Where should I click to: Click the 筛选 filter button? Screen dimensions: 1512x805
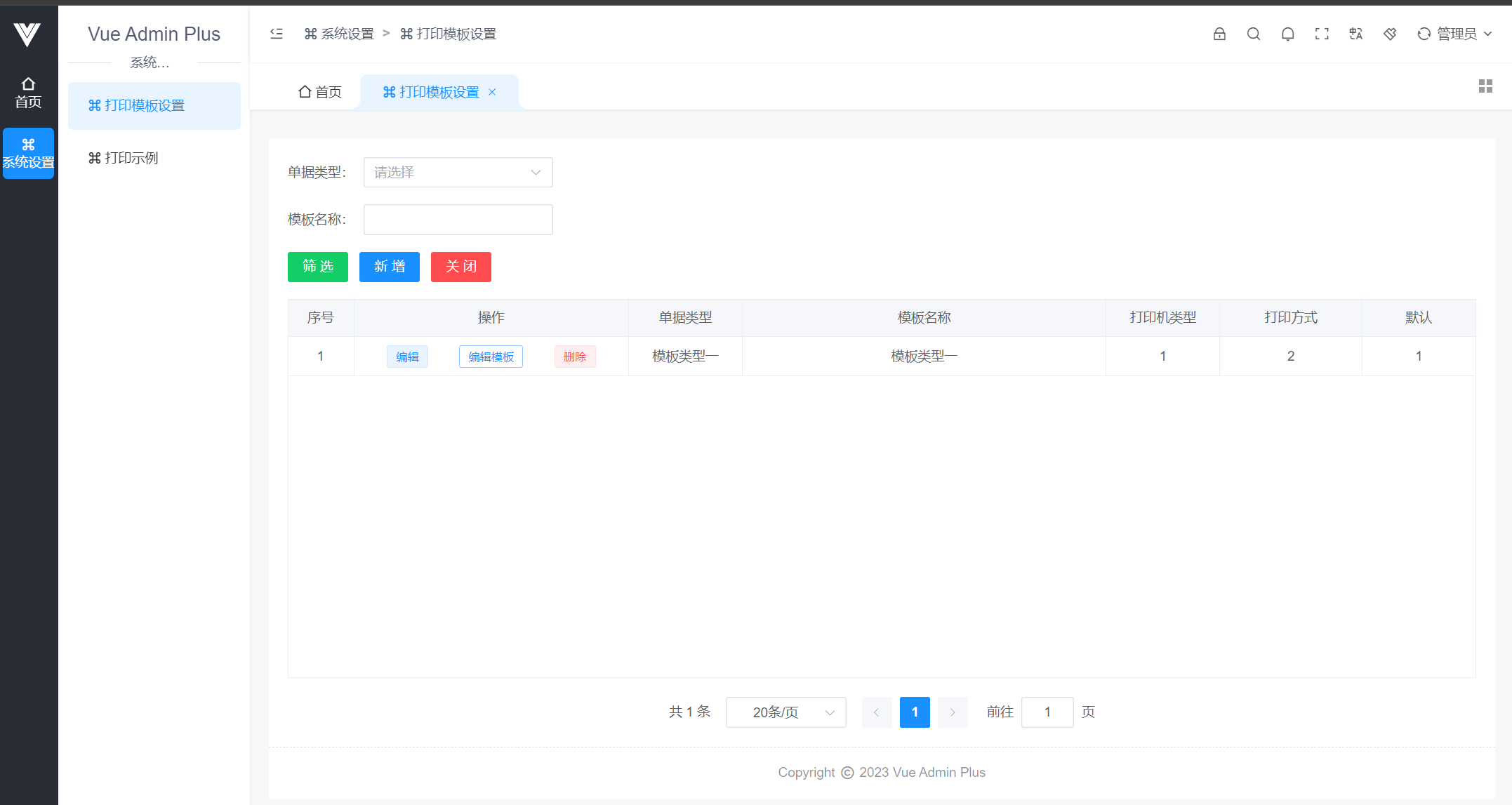317,267
